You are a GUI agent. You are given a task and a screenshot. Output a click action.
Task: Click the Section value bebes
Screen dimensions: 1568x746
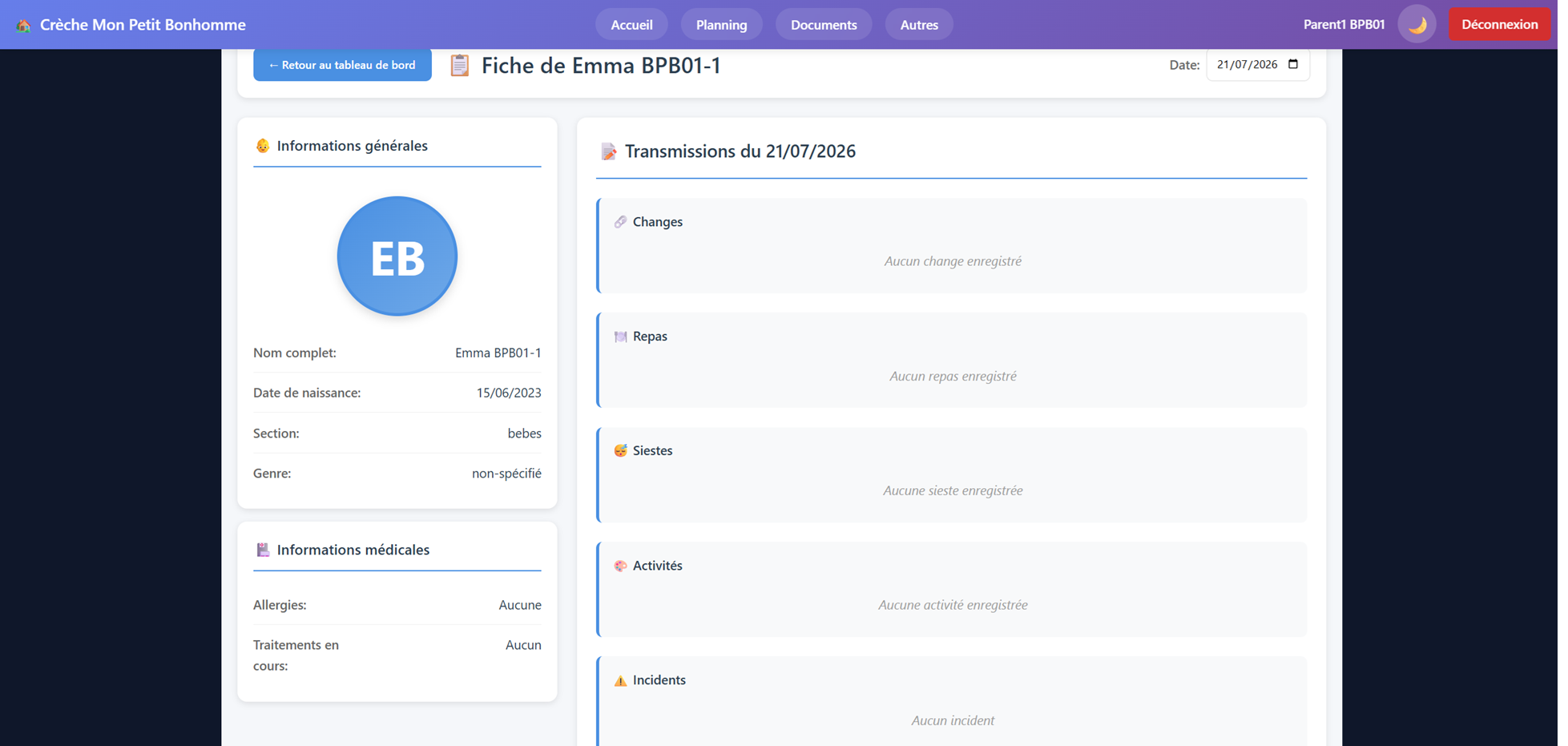(524, 433)
